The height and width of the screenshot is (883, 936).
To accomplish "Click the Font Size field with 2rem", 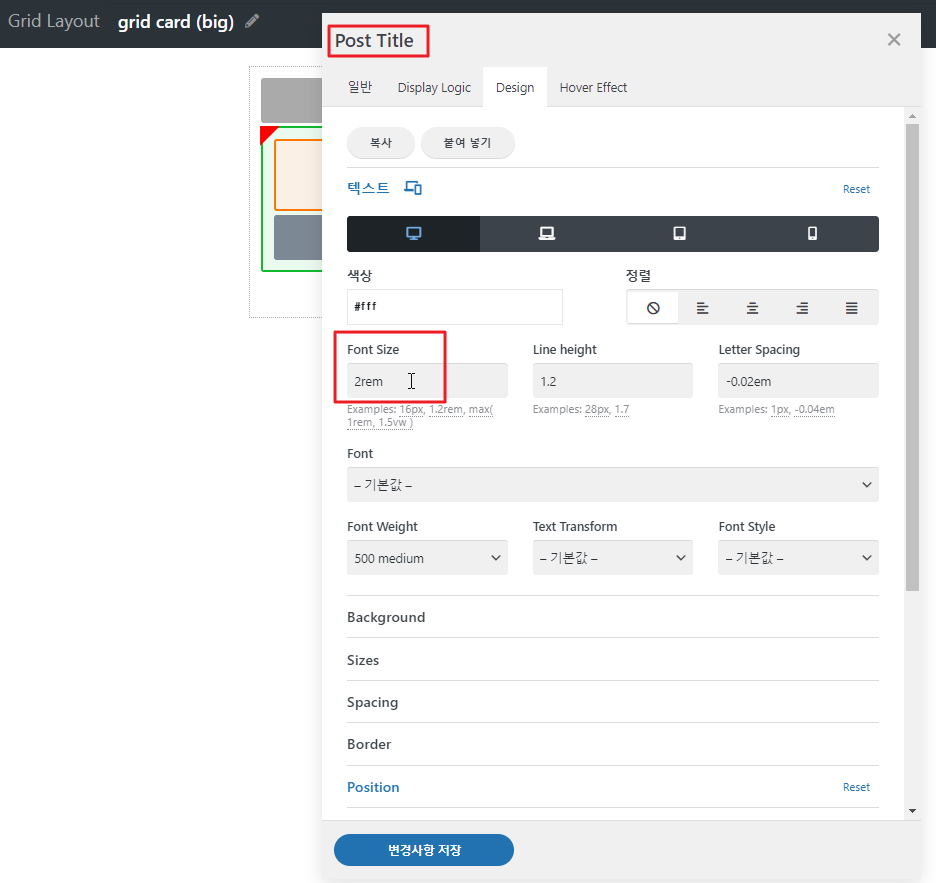I will pyautogui.click(x=427, y=381).
